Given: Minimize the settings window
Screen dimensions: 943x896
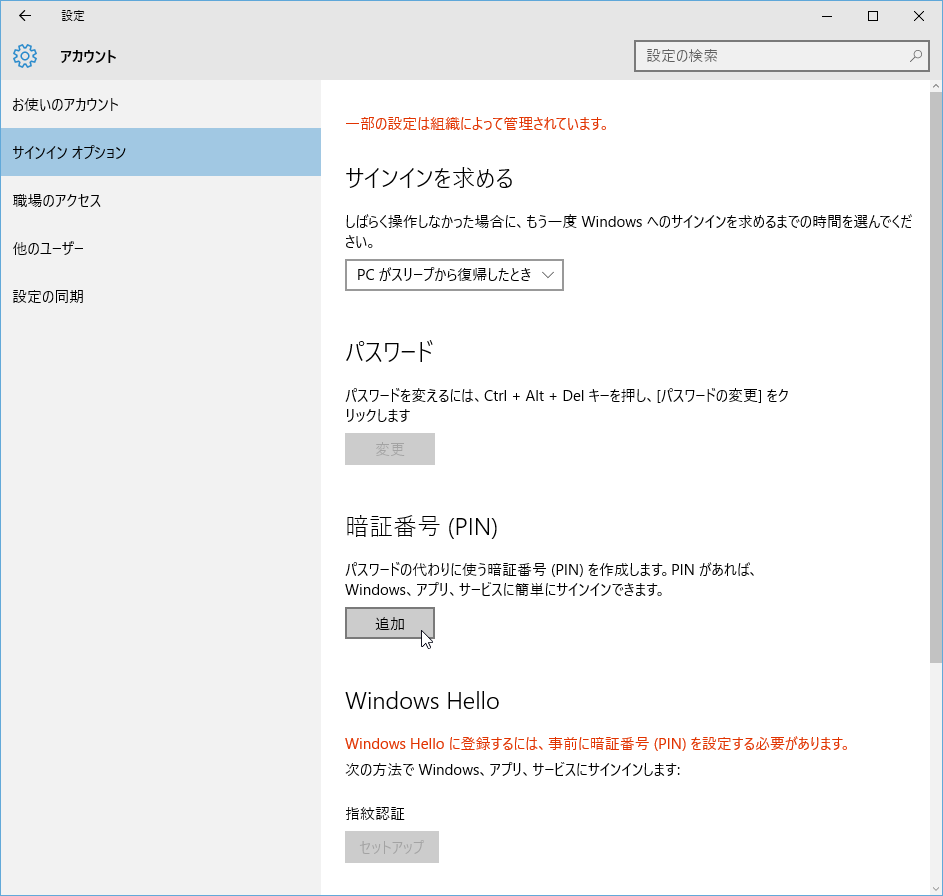Looking at the screenshot, I should click(x=827, y=16).
